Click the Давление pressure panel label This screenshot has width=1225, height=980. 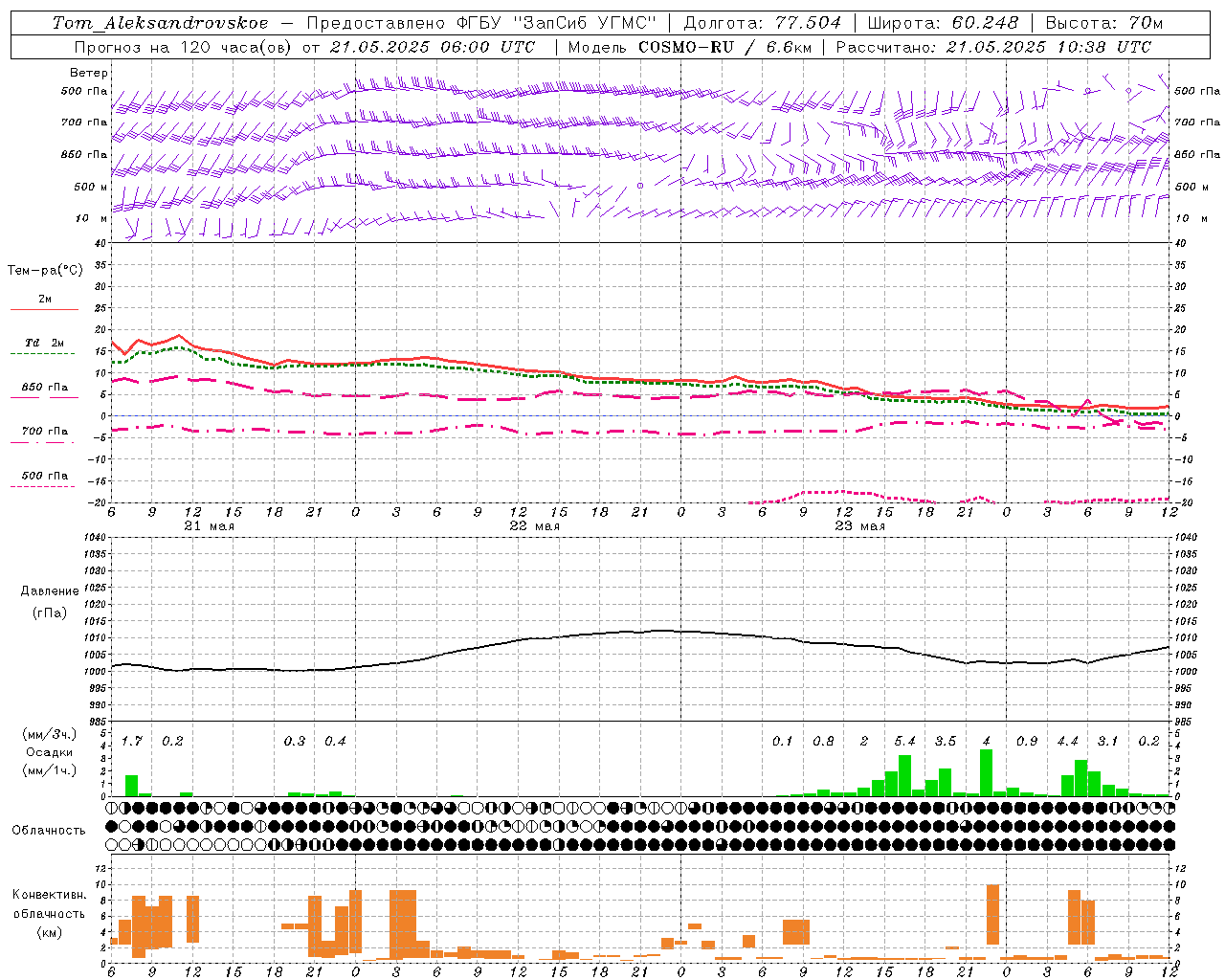pos(50,591)
